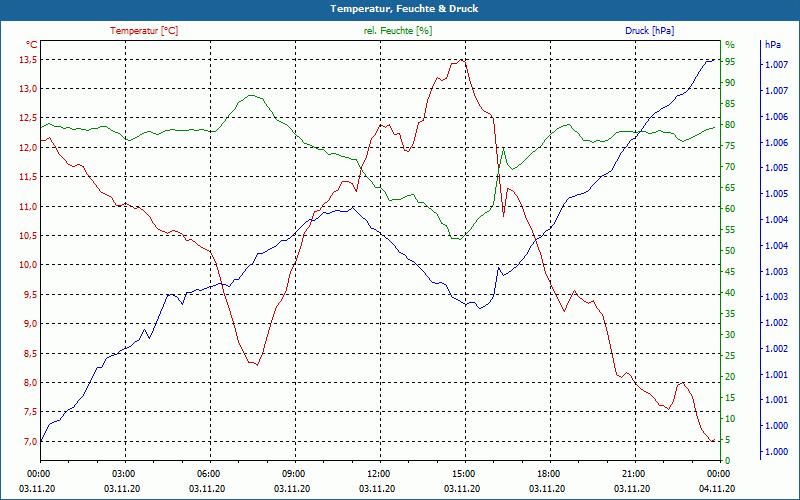Click the '8,0' temperature axis value
This screenshot has height=500, width=800.
point(30,383)
